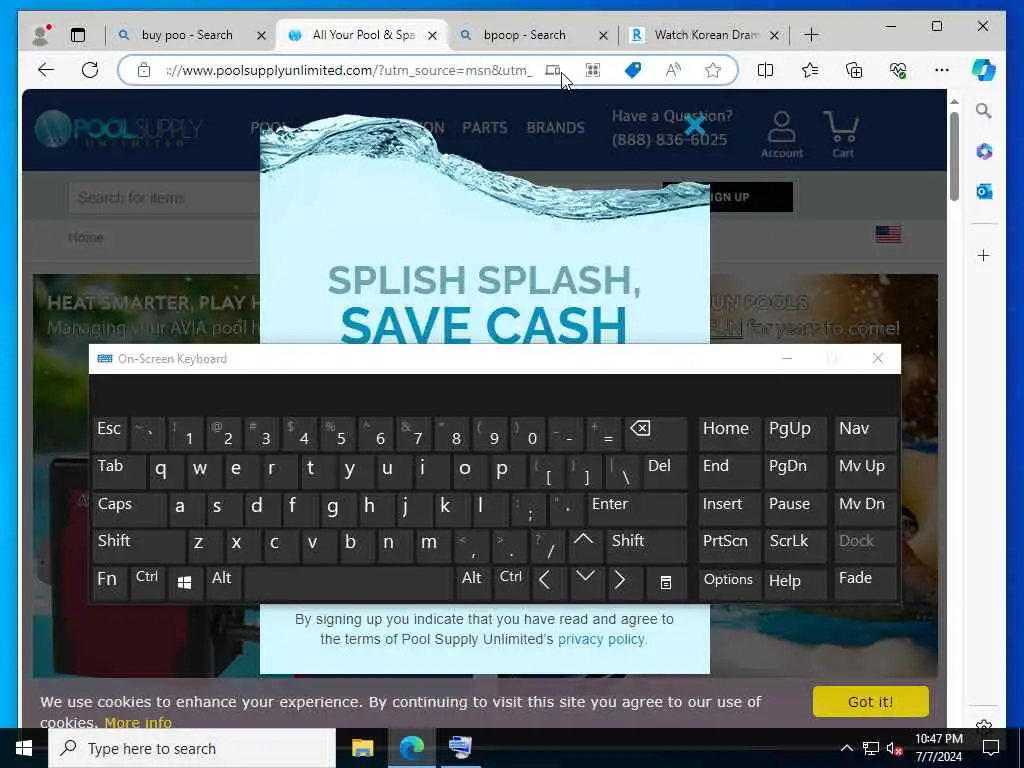Accept cookies with Got it! button

click(871, 701)
